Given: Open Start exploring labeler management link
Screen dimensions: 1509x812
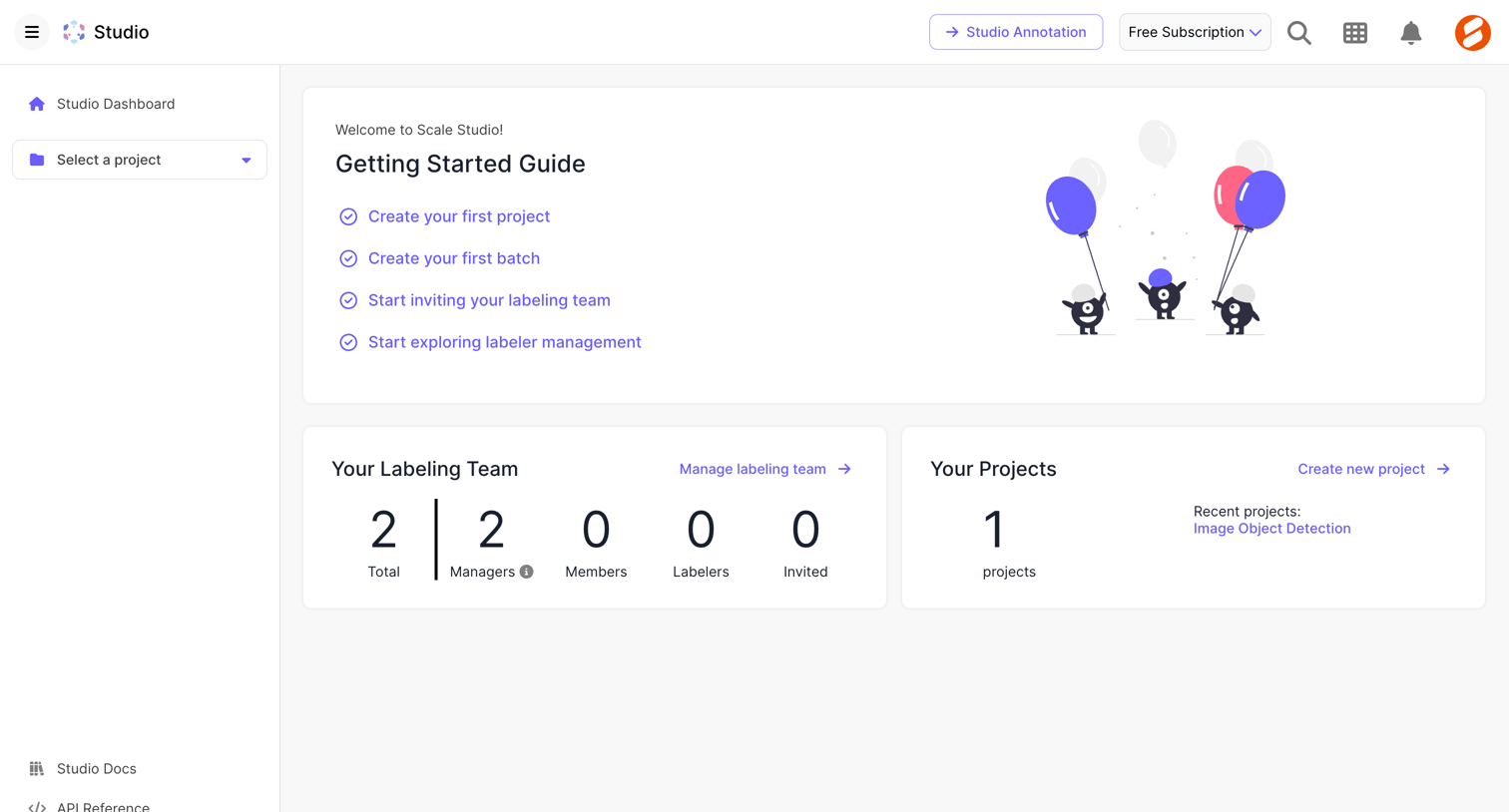Looking at the screenshot, I should (505, 342).
